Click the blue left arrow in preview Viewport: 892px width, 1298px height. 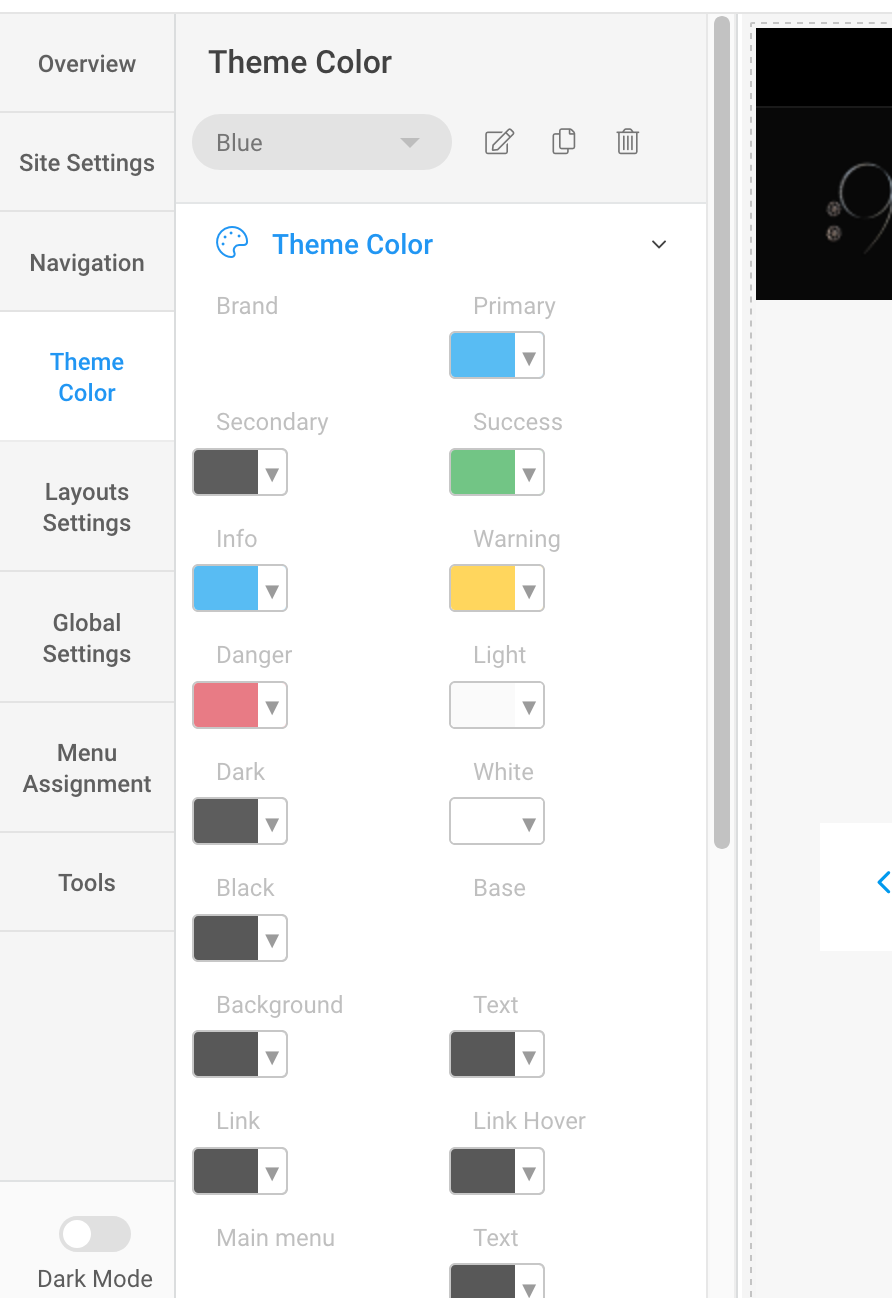(883, 882)
